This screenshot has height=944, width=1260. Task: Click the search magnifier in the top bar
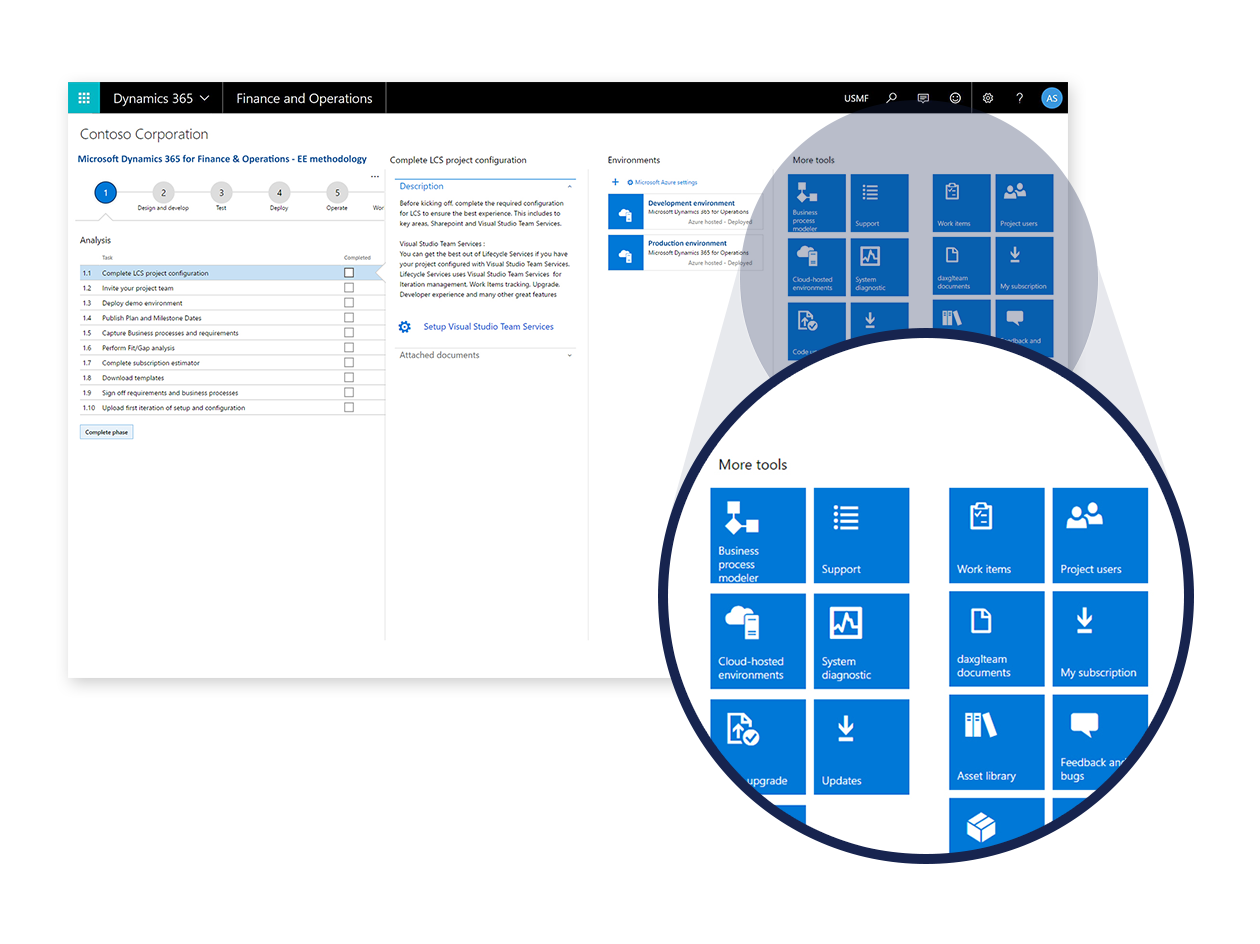pyautogui.click(x=891, y=98)
